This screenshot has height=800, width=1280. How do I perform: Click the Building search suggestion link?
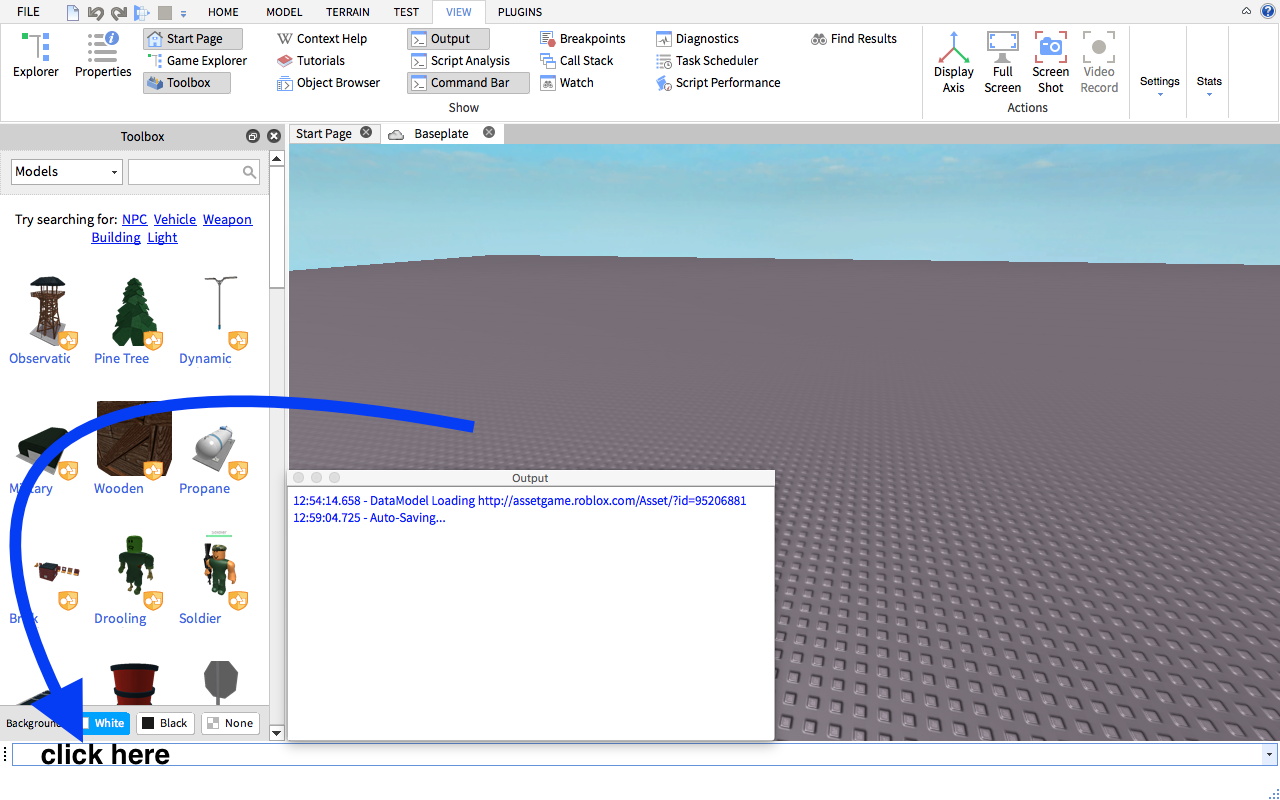116,238
